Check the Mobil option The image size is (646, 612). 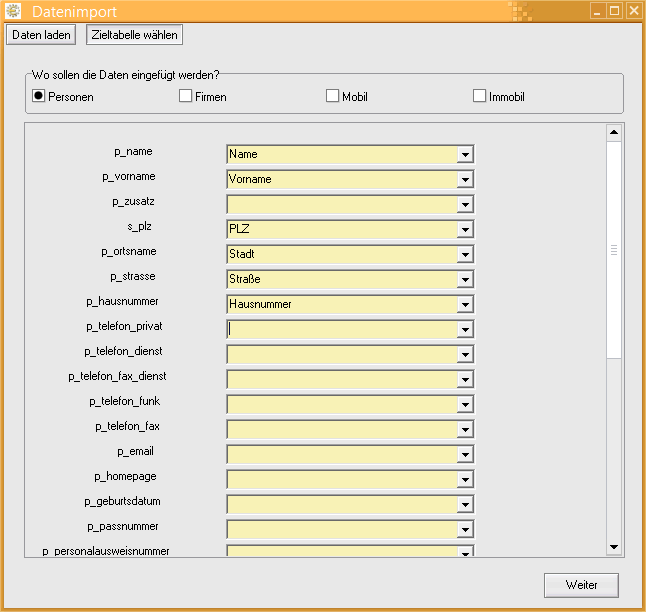point(332,96)
